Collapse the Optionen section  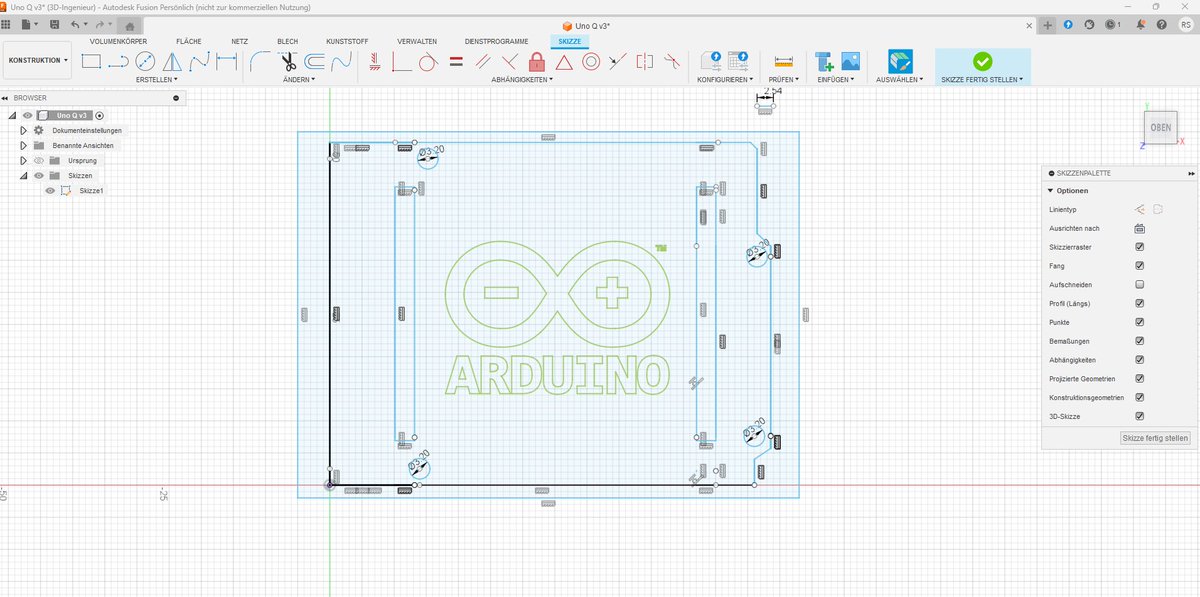(x=1051, y=190)
